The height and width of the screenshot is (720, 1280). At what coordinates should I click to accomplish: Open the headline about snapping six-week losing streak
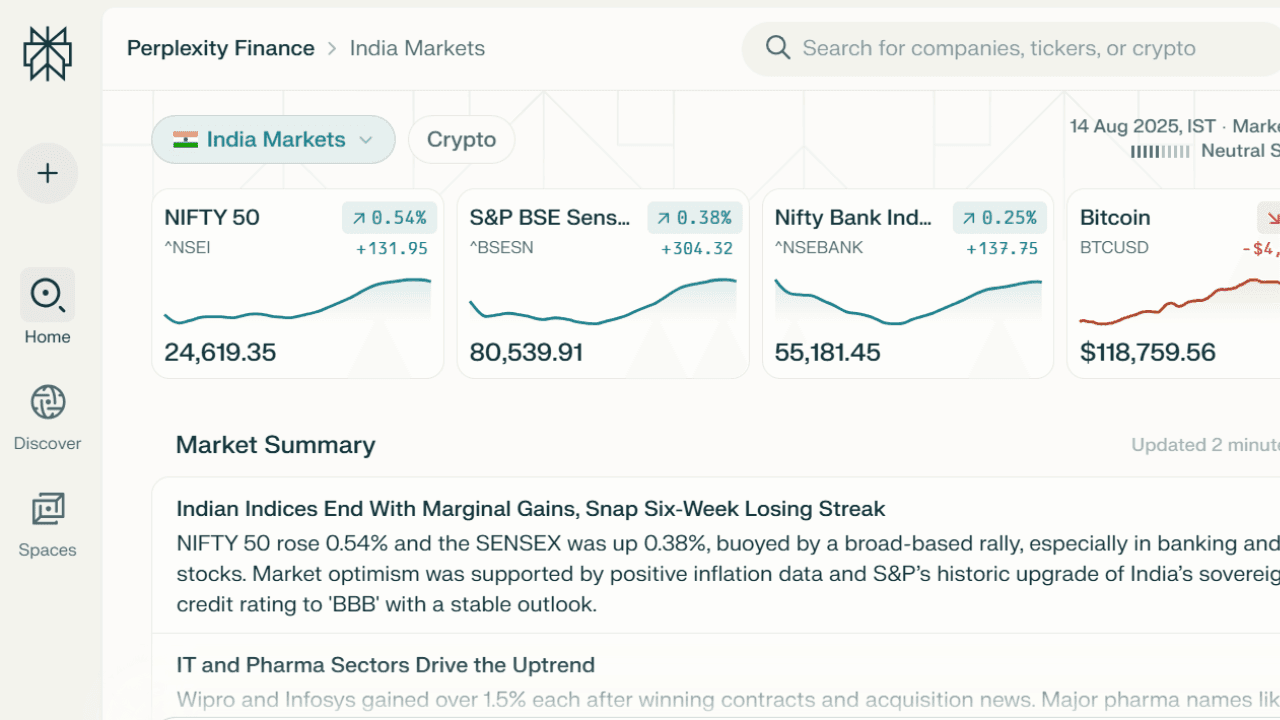(531, 508)
